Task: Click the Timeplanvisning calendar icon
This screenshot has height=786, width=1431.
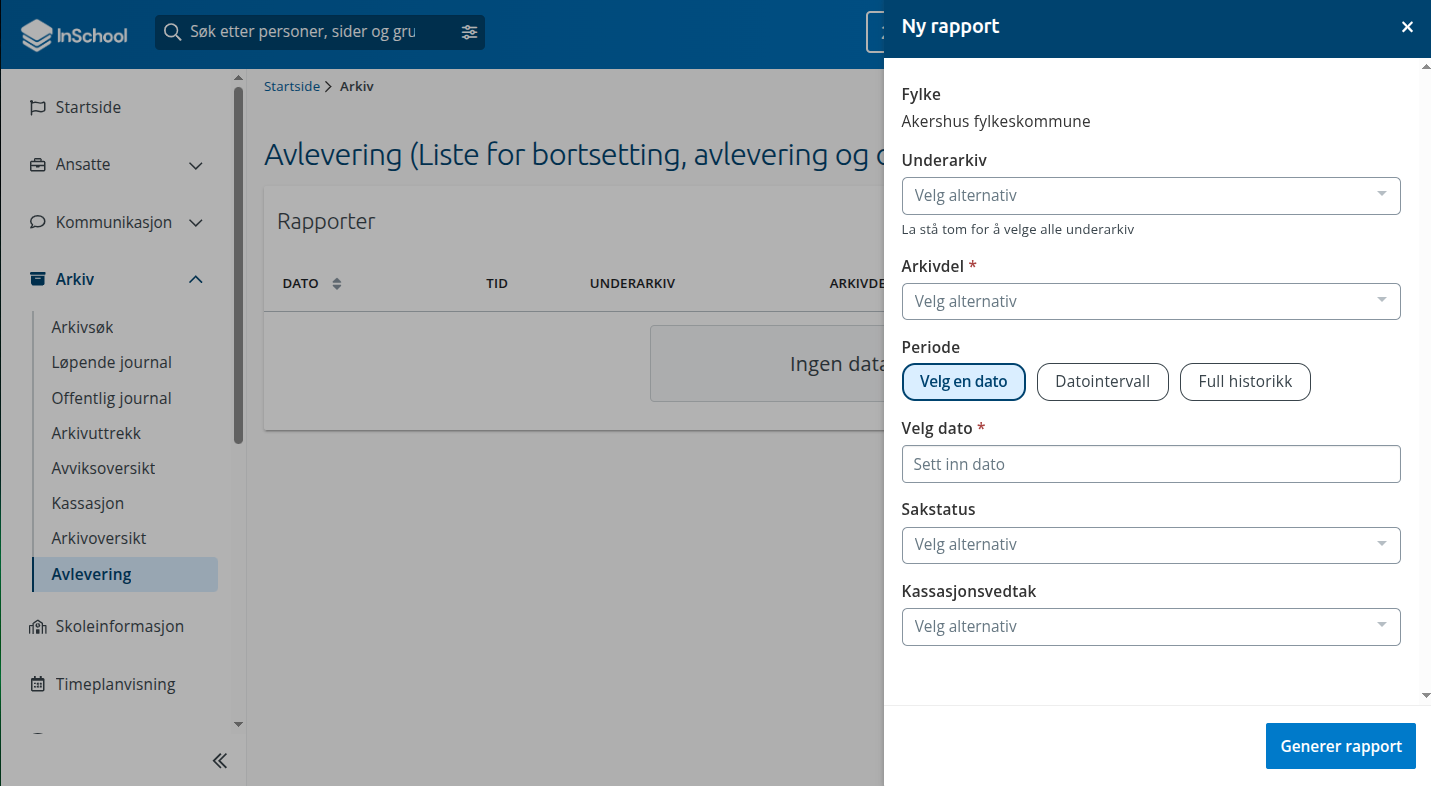Action: [x=38, y=685]
